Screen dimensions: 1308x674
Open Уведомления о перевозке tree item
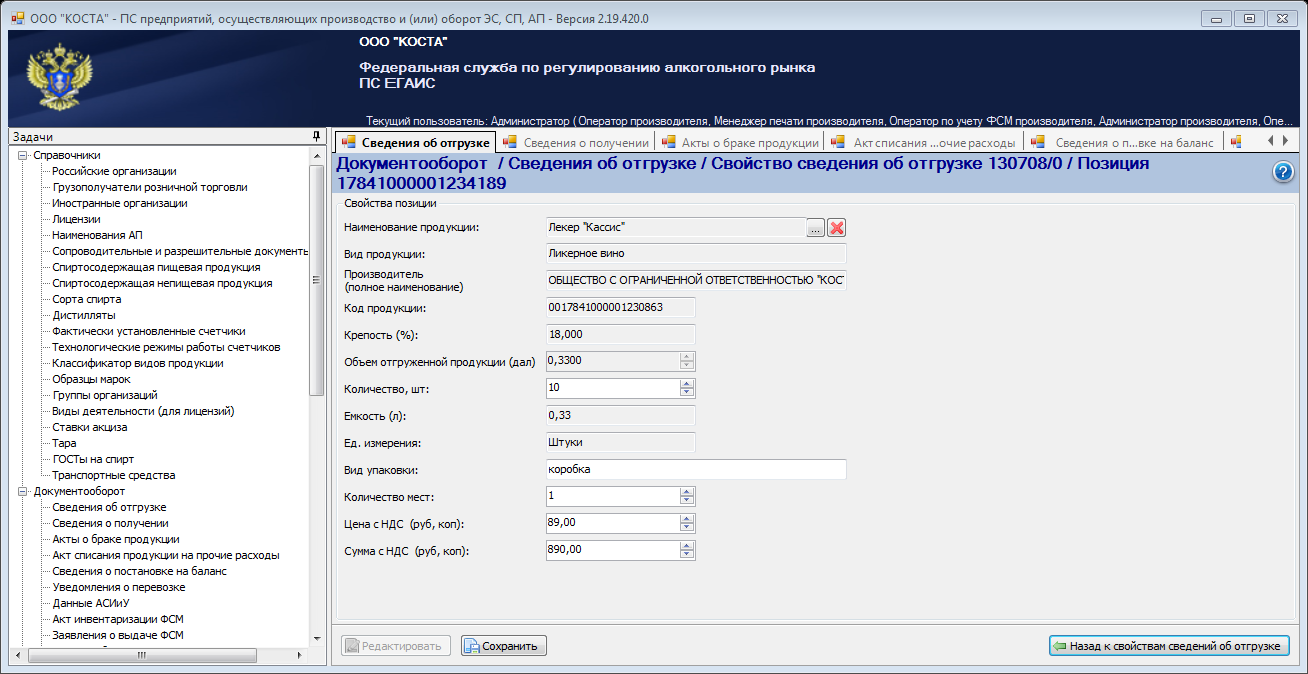coord(119,587)
